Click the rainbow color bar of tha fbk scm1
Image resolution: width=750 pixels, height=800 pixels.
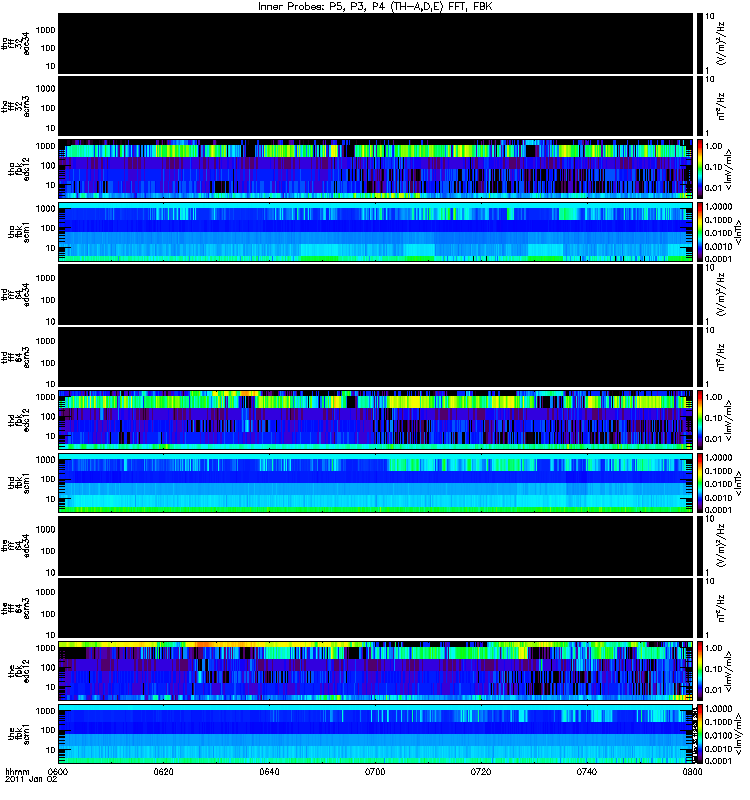click(x=699, y=232)
